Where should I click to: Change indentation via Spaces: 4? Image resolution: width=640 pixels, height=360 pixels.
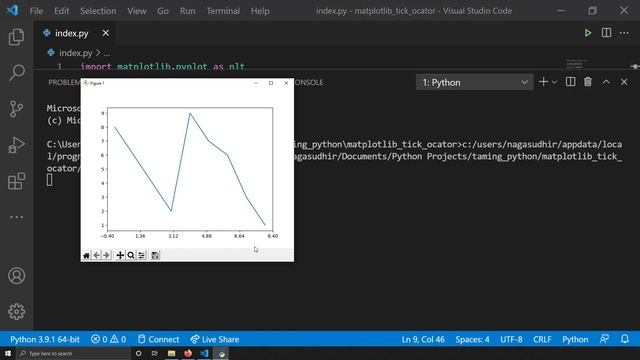click(472, 340)
